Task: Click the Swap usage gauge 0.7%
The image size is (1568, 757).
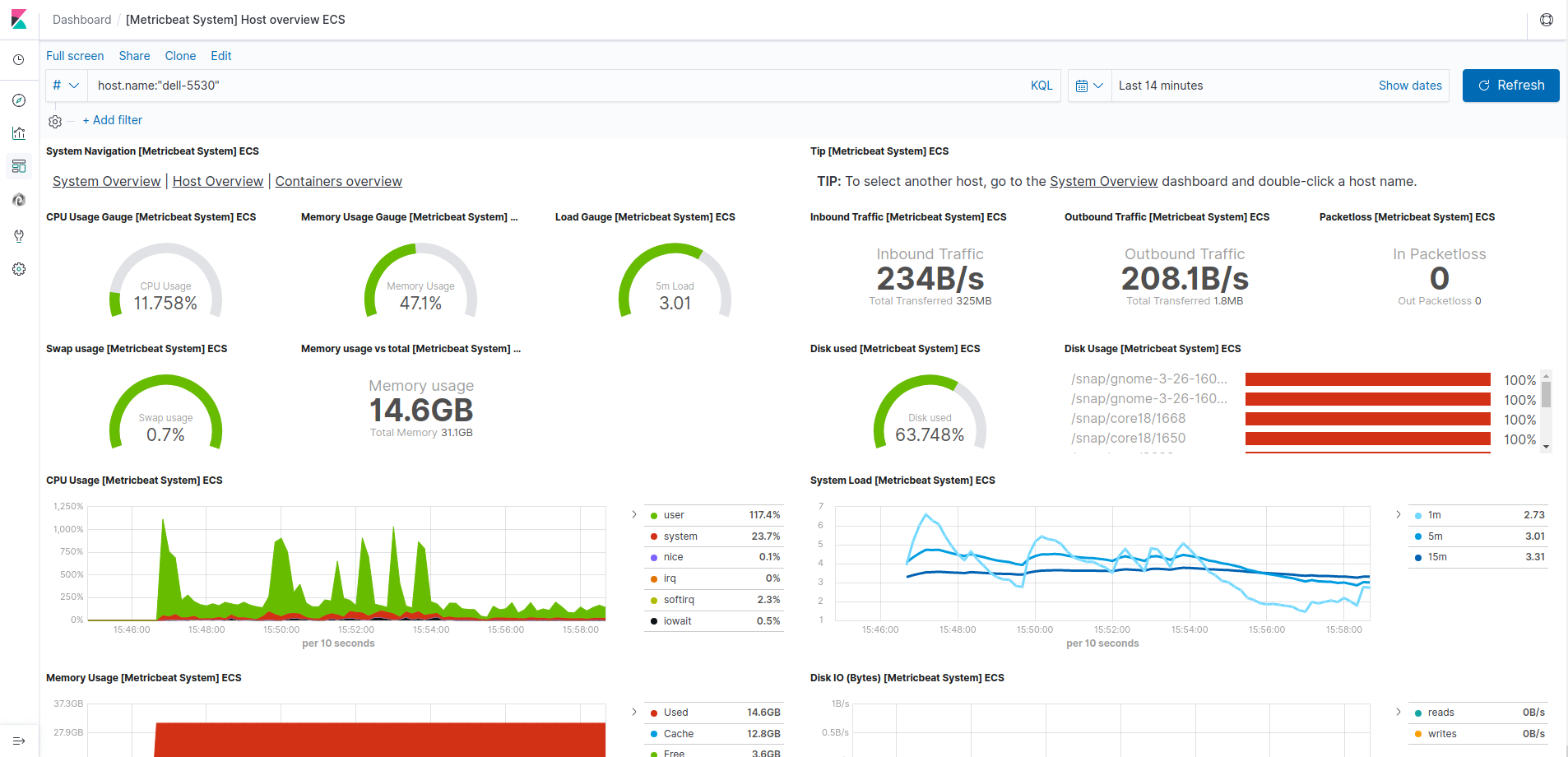Action: 165,435
